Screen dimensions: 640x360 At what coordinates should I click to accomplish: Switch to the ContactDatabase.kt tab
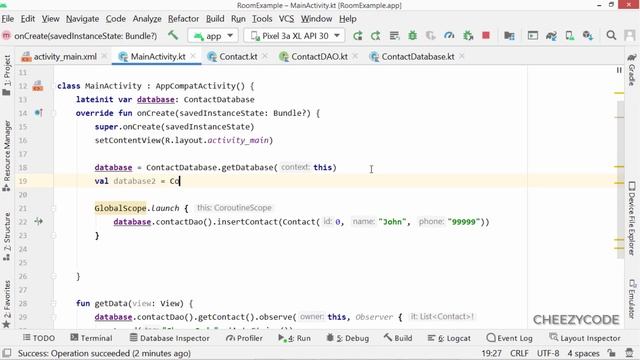(418, 57)
